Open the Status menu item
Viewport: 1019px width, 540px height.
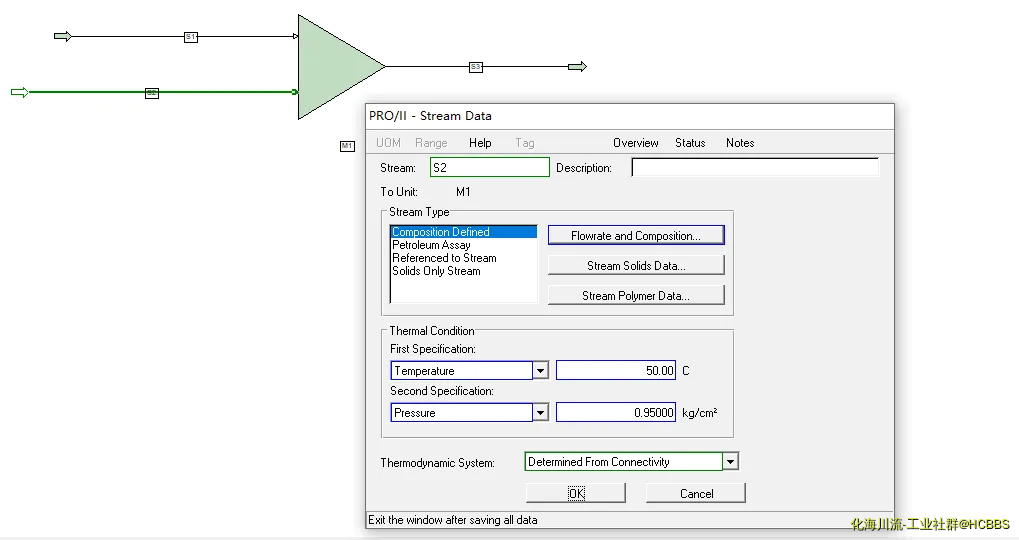(690, 143)
